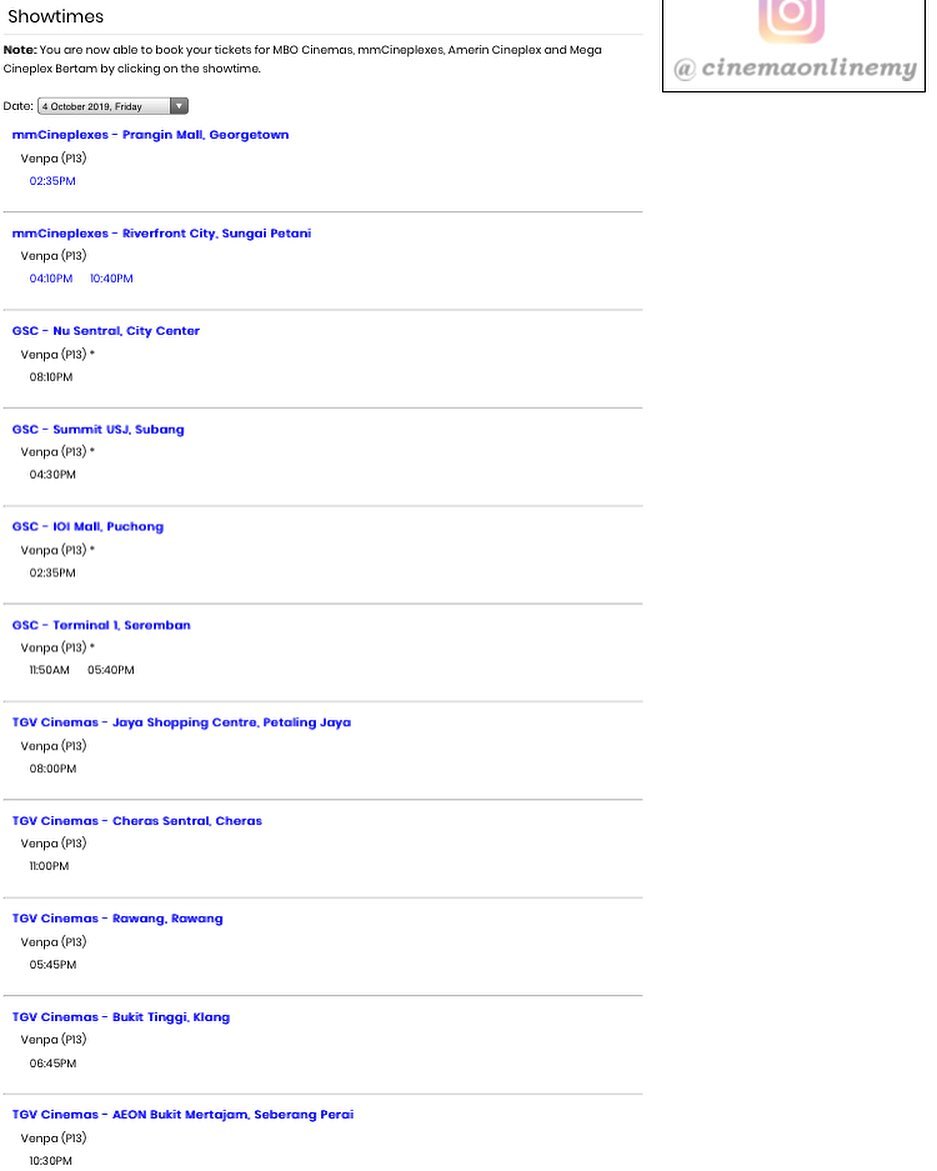Viewport: 937px width, 1171px height.
Task: Open TGV Cinemas - Bukit Tinggi, Klang
Action: pyautogui.click(x=121, y=1017)
